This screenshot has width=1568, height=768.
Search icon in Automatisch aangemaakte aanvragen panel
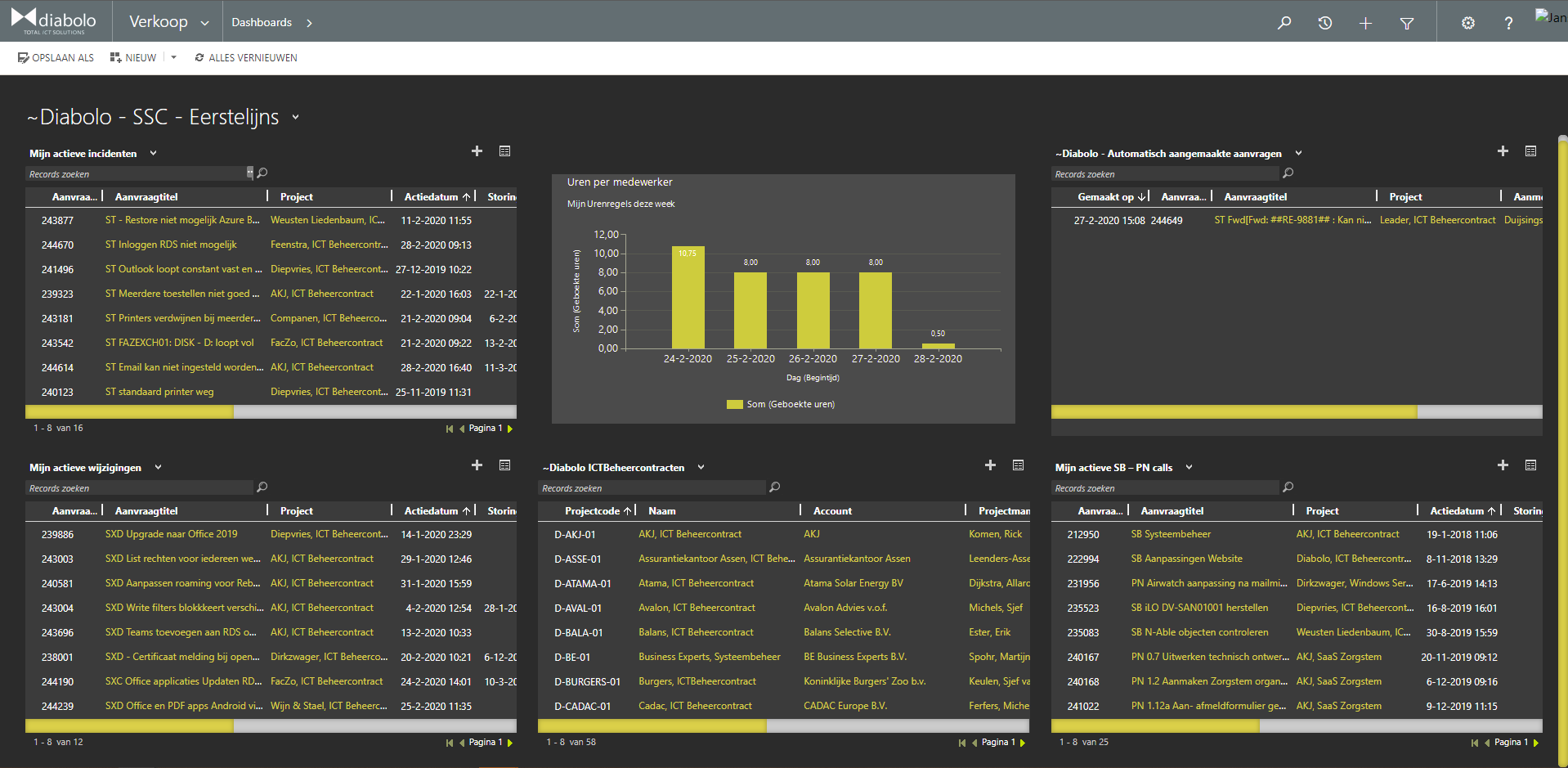pos(1288,173)
